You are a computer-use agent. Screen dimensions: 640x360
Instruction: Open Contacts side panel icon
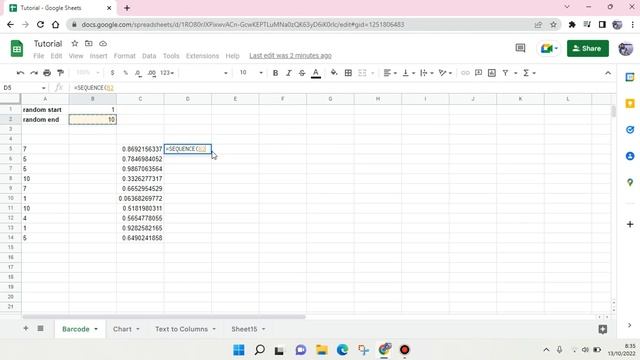point(630,156)
